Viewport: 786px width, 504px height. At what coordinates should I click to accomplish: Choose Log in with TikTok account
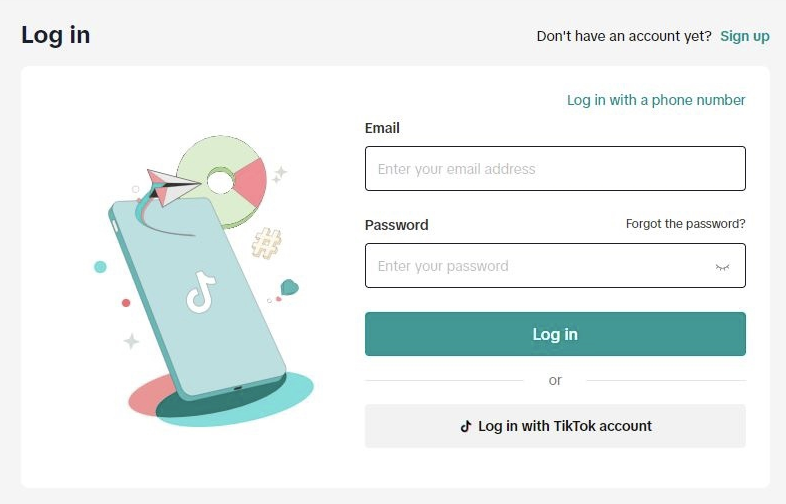pyautogui.click(x=555, y=426)
